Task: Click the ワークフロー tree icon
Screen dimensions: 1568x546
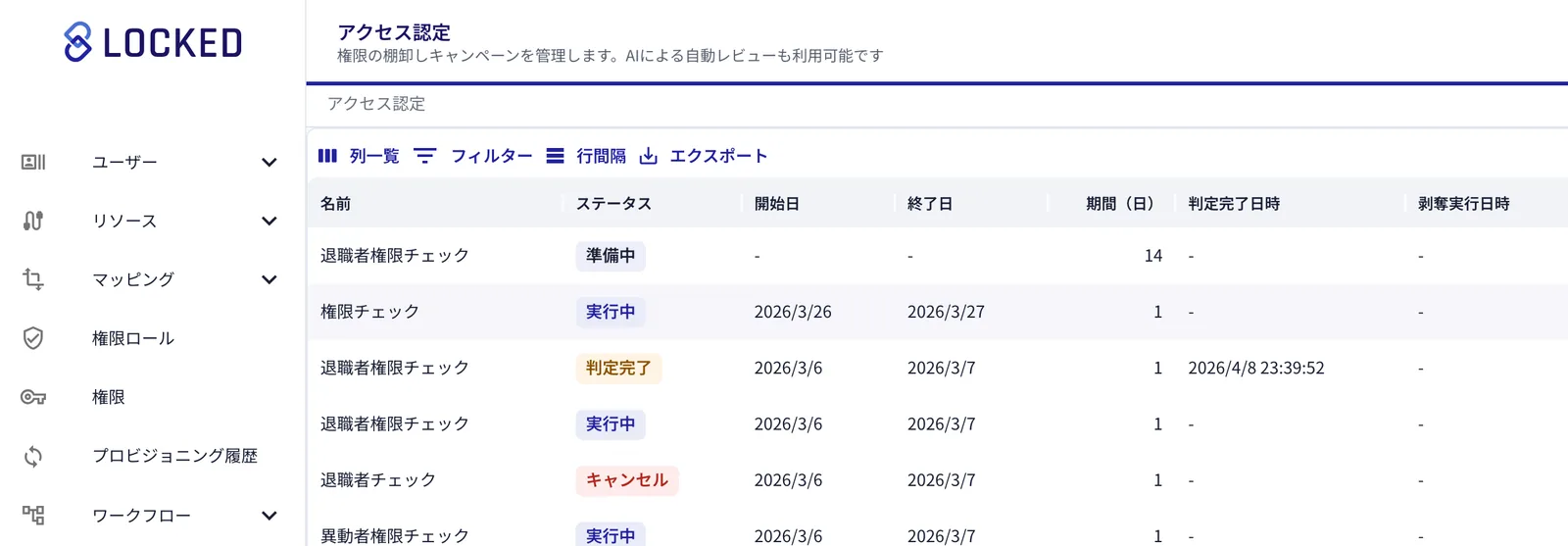Action: point(33,515)
